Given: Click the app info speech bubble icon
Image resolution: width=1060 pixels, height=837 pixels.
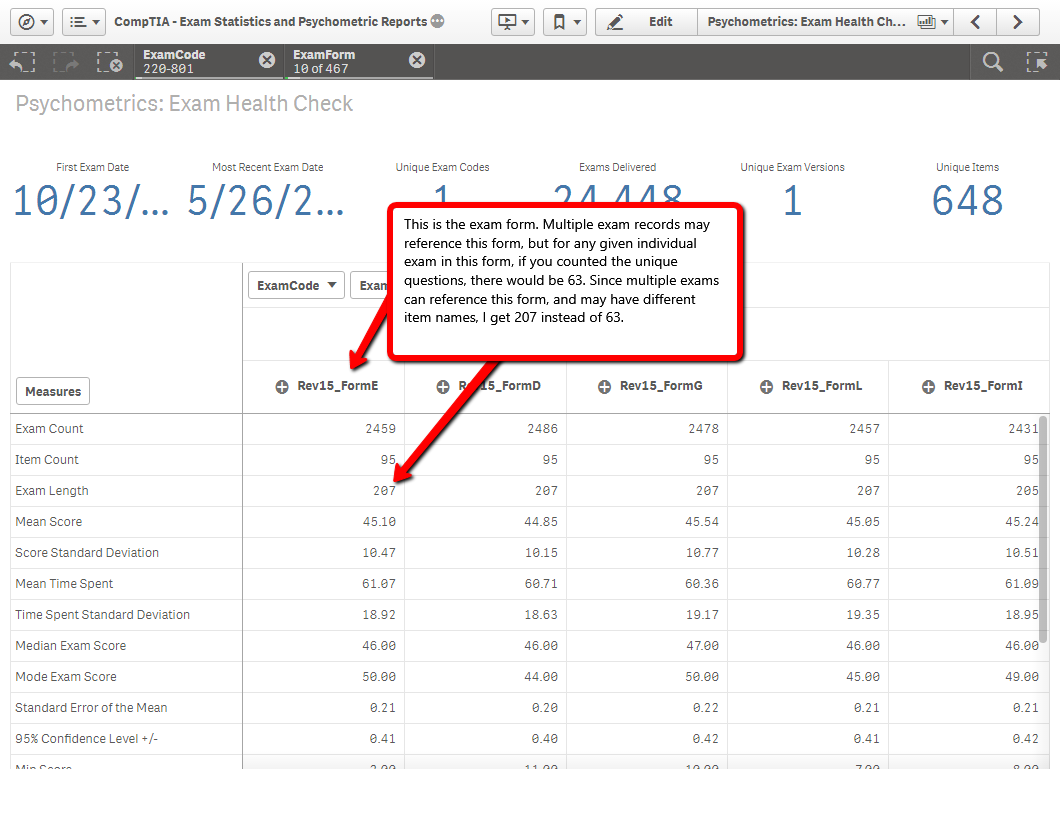Looking at the screenshot, I should click(437, 21).
